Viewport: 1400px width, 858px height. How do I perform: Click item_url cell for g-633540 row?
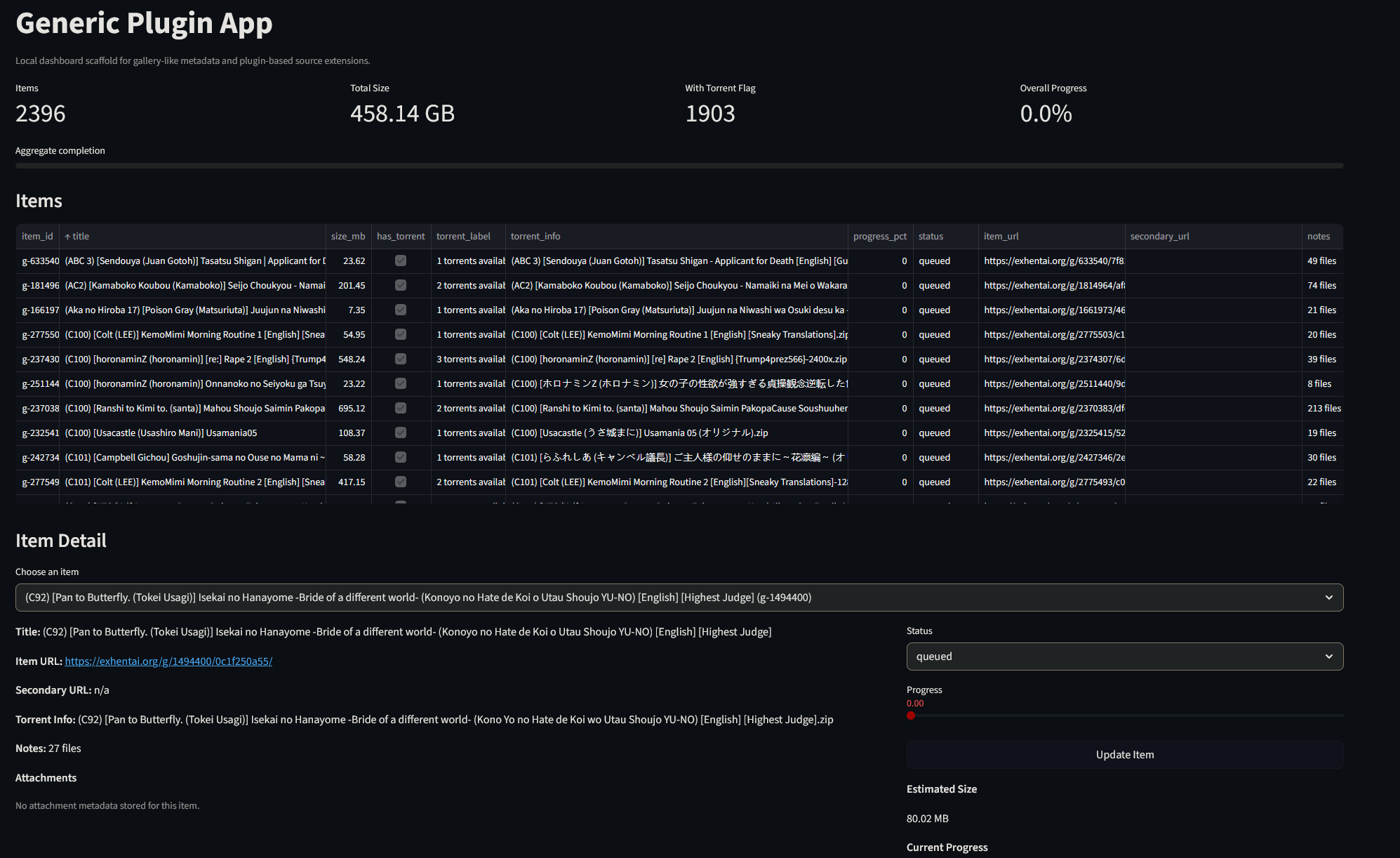(x=1053, y=260)
